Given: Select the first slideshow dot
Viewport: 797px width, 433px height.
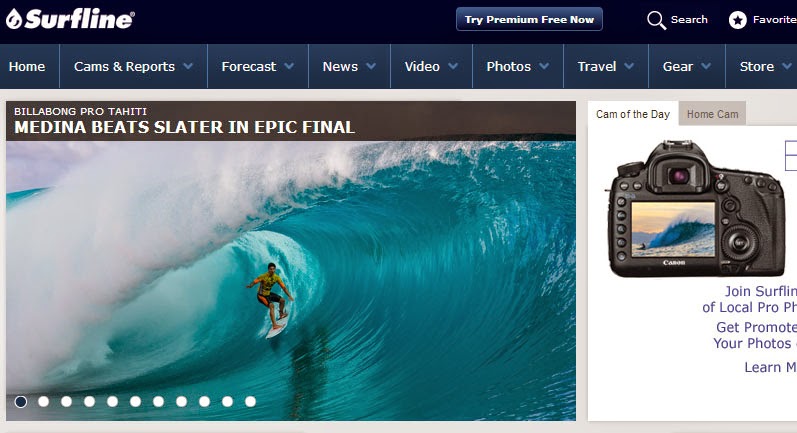Looking at the screenshot, I should tap(21, 402).
